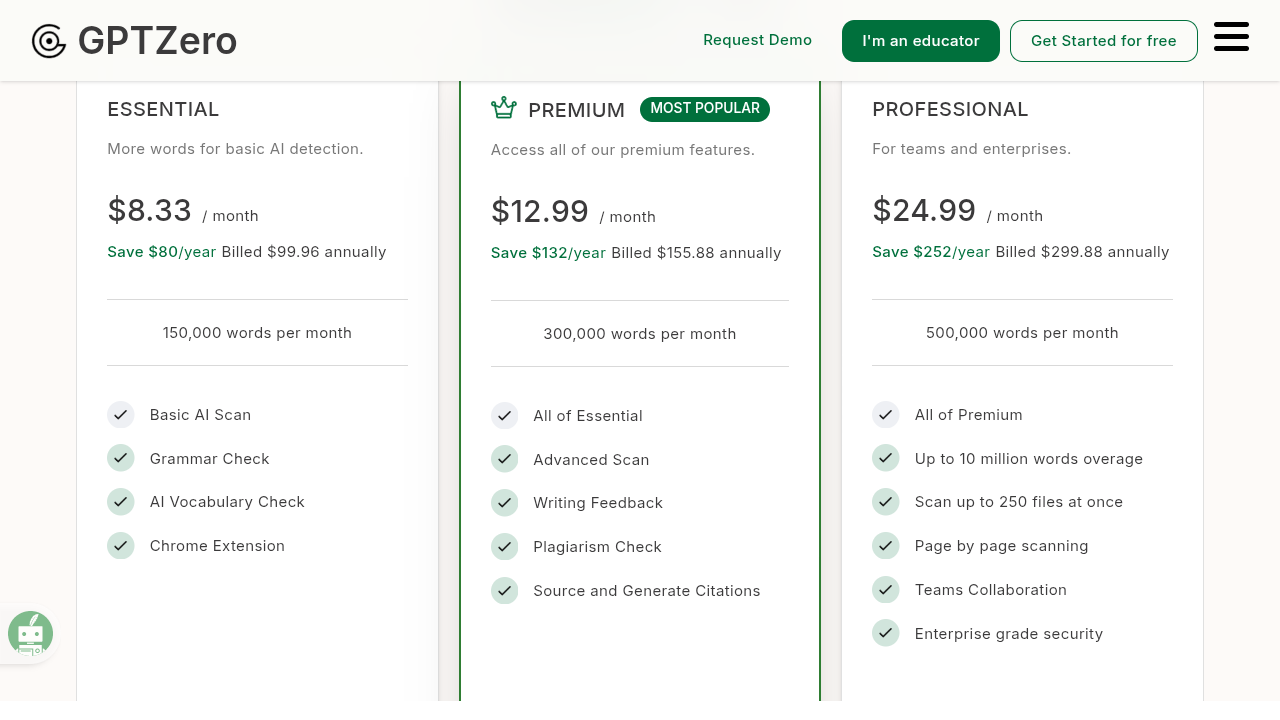The width and height of the screenshot is (1280, 720).
Task: Click the I'm an educator button
Action: coord(921,41)
